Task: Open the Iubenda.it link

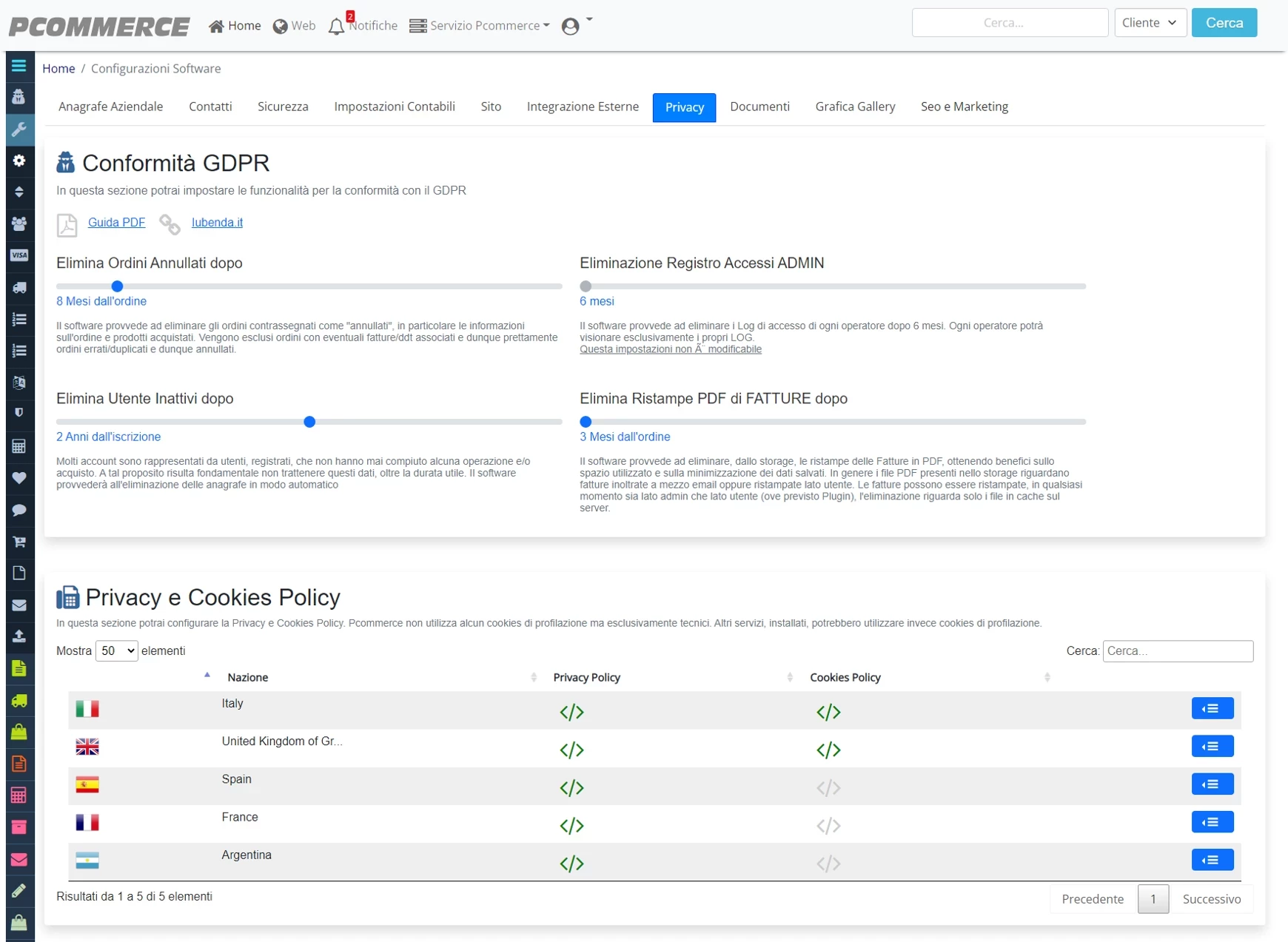Action: [217, 222]
